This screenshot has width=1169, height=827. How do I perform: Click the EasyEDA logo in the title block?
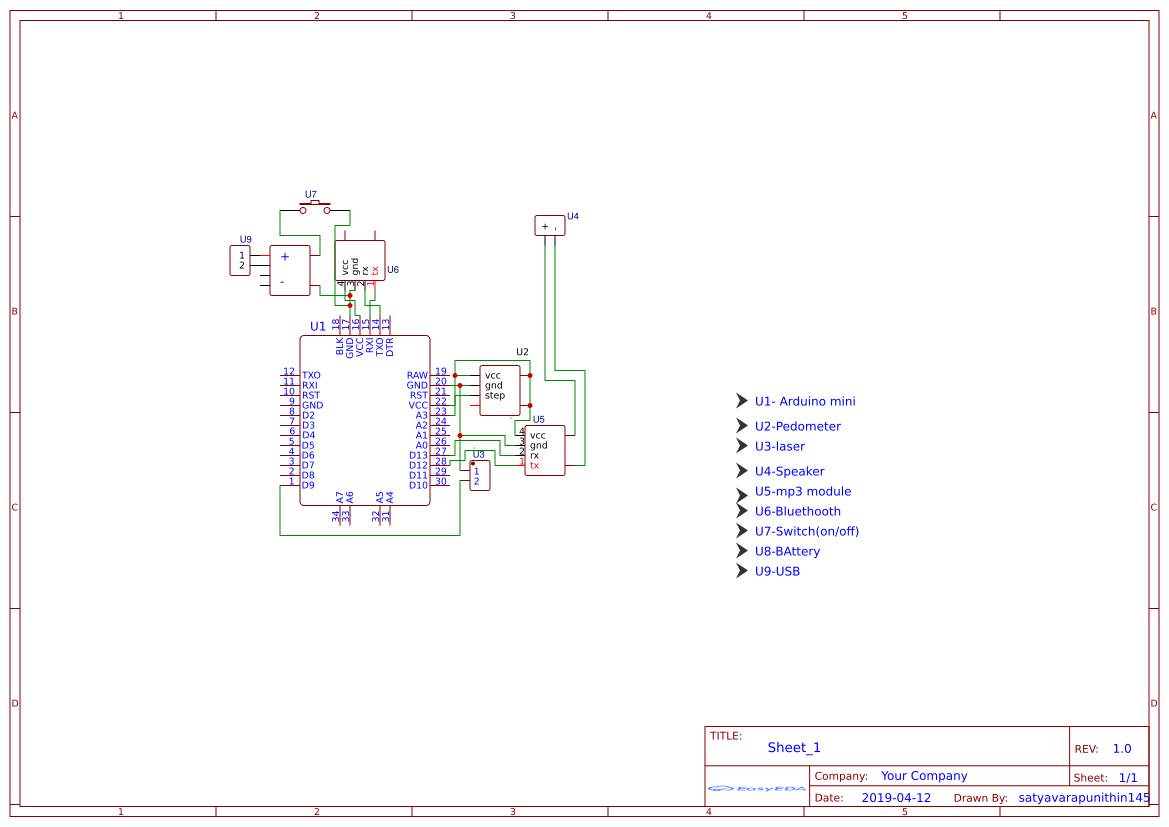(755, 789)
